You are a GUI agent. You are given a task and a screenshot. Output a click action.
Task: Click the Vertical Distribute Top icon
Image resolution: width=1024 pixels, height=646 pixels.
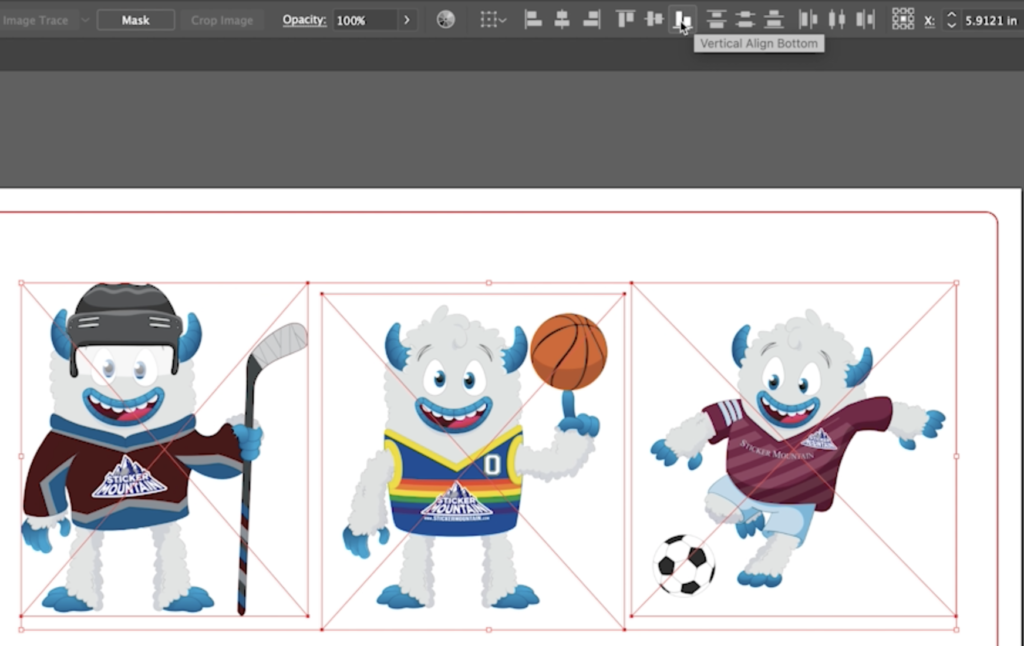click(x=716, y=20)
